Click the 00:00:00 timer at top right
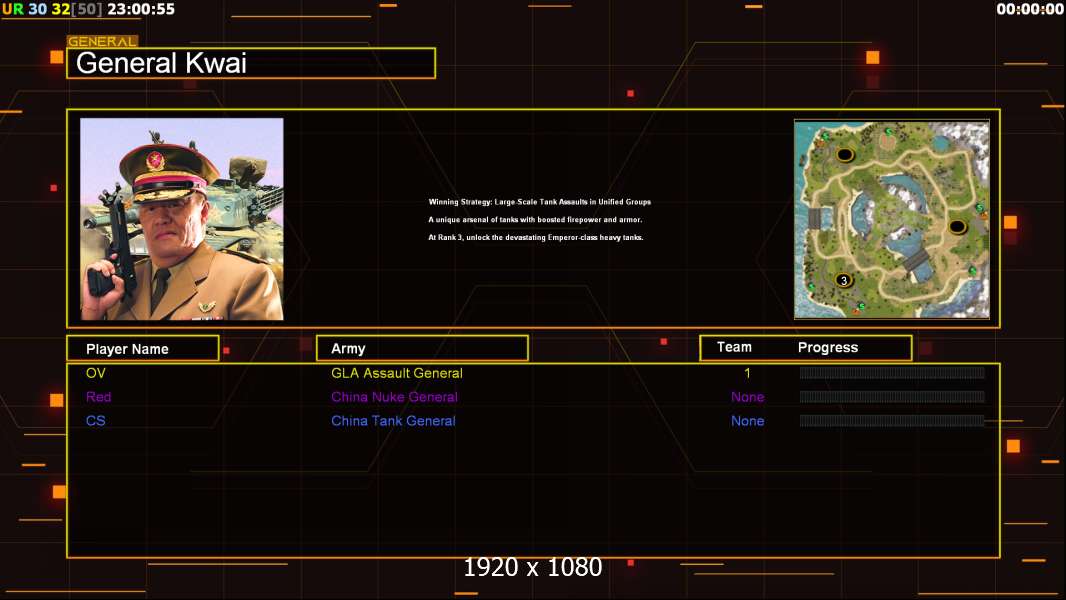 point(1029,9)
